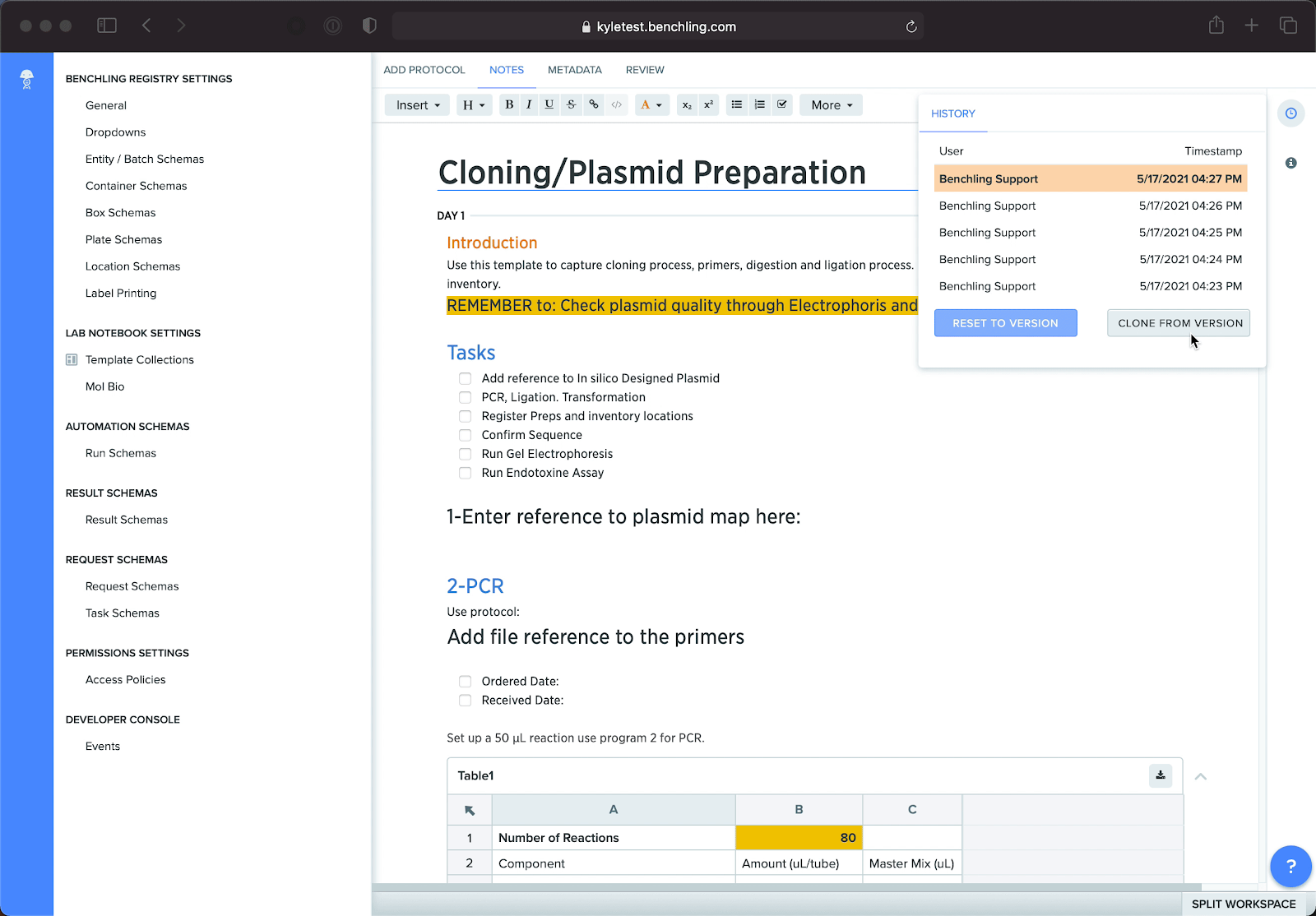Insert a checklist from the toolbar
This screenshot has width=1316, height=916.
782,104
